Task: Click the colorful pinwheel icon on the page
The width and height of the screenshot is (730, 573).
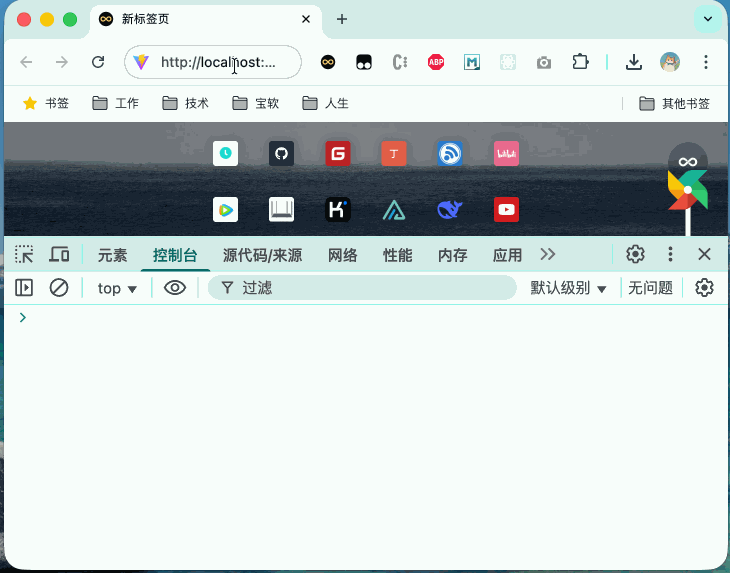Action: coord(688,190)
